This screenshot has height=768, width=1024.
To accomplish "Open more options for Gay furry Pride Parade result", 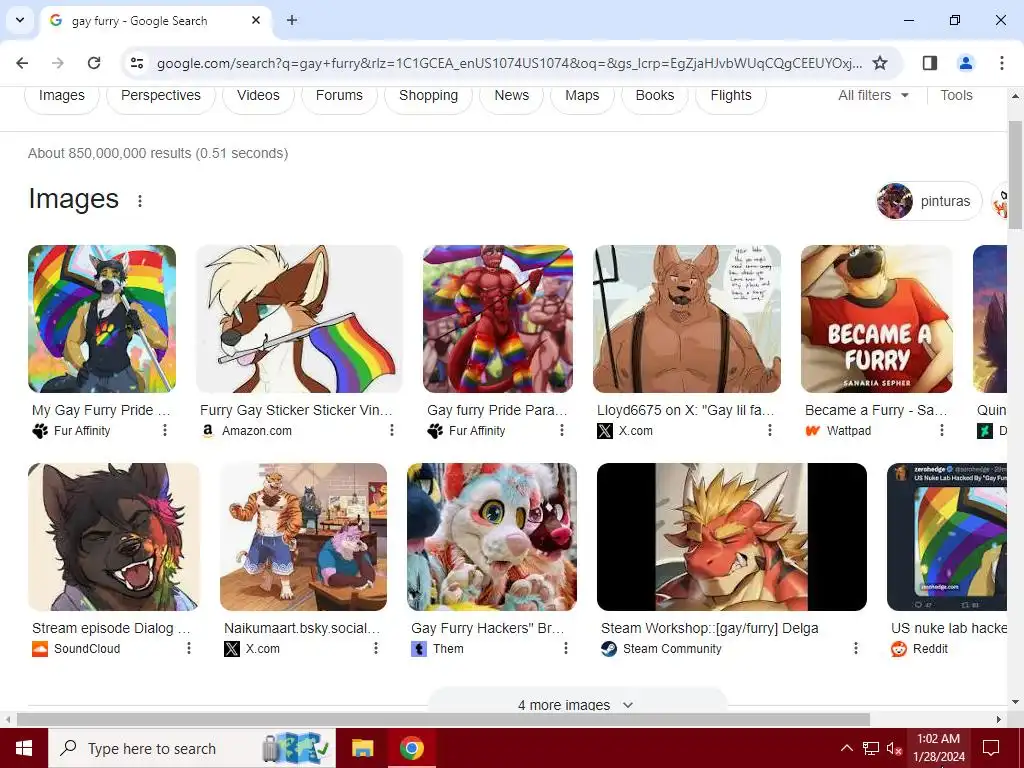I will point(562,430).
